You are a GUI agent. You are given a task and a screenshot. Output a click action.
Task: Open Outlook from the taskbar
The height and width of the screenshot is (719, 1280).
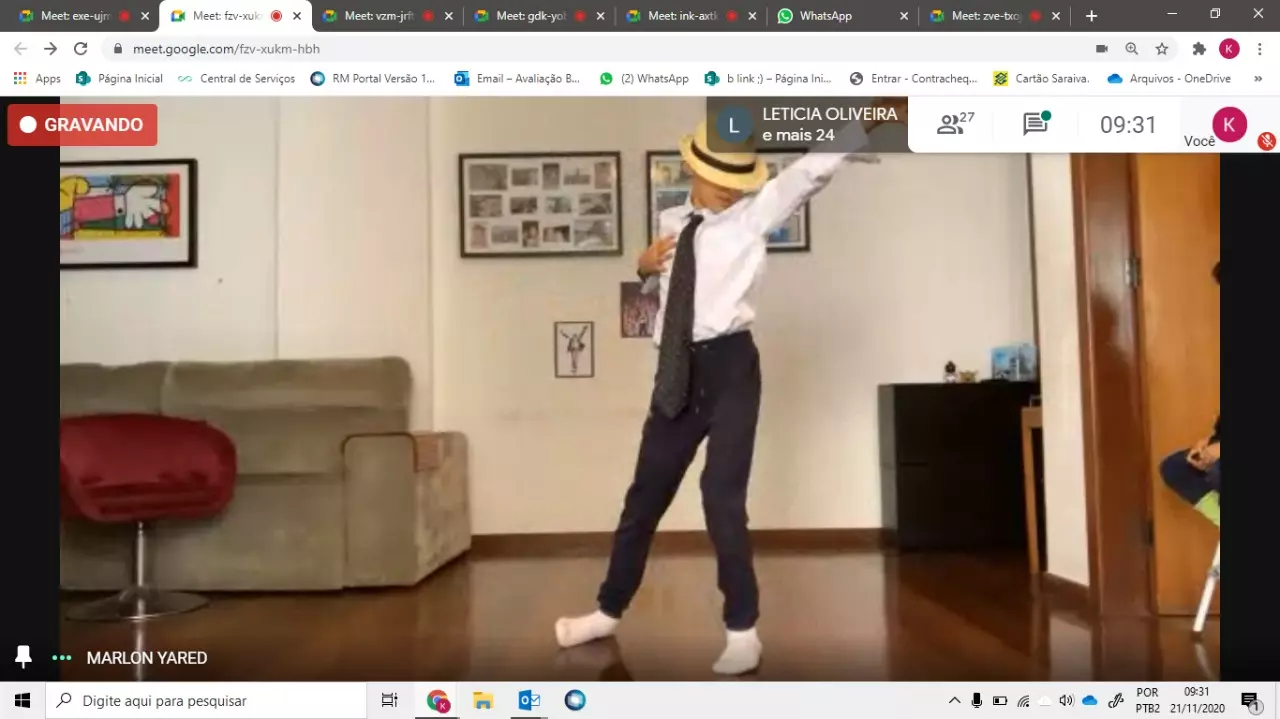(x=529, y=700)
